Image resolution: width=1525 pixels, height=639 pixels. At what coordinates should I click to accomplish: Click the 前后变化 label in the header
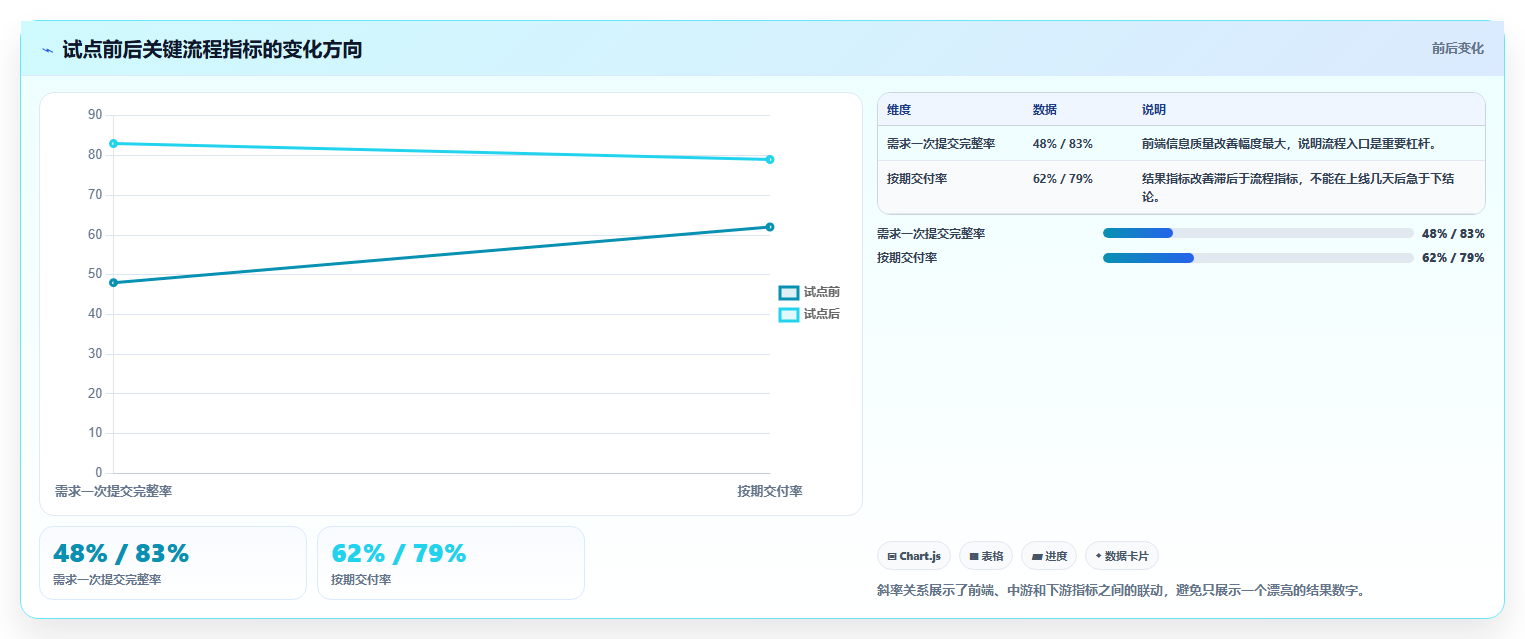[x=1457, y=48]
